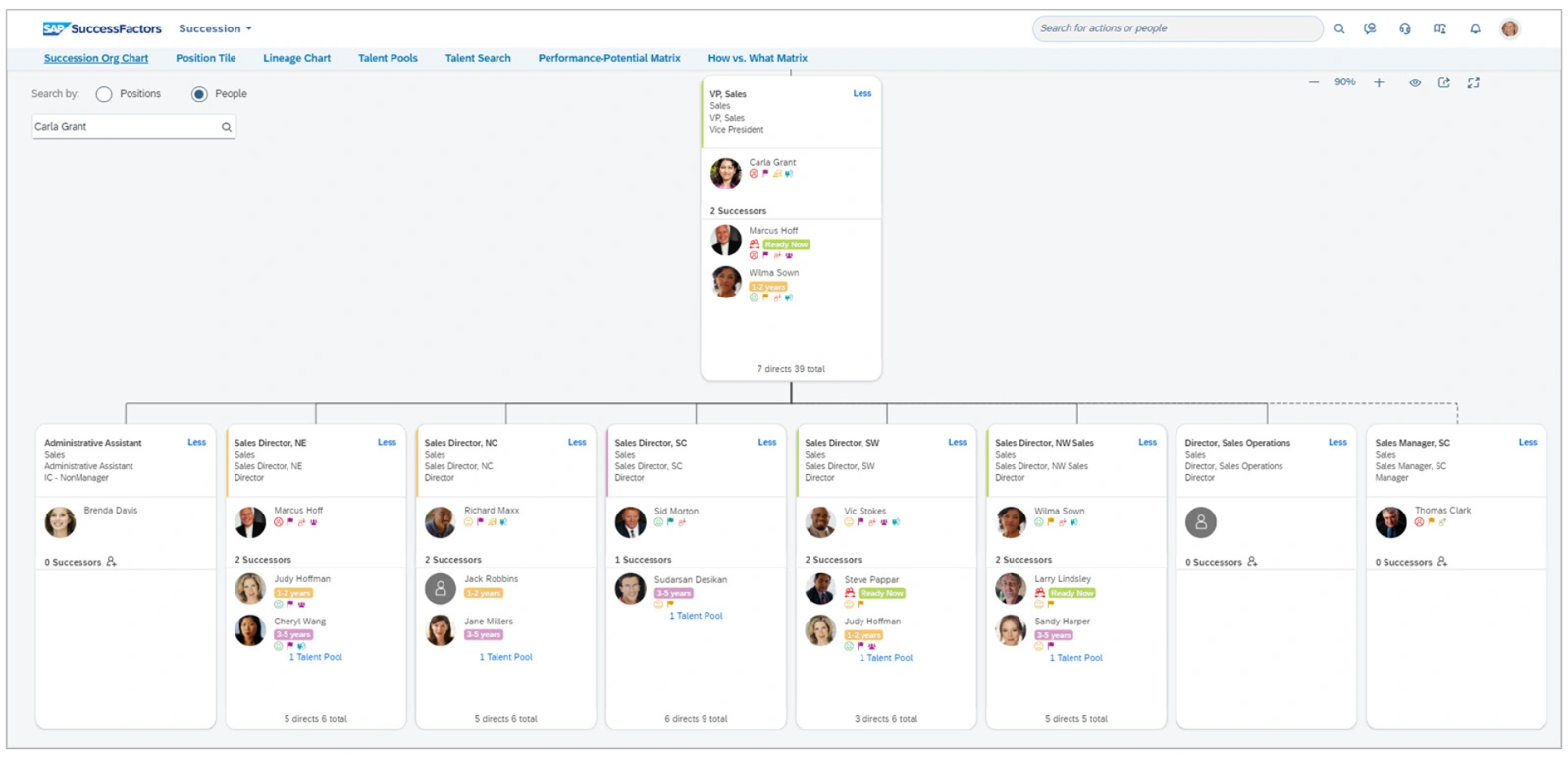
Task: Collapse Administrative Assistant card with Less
Action: (197, 442)
